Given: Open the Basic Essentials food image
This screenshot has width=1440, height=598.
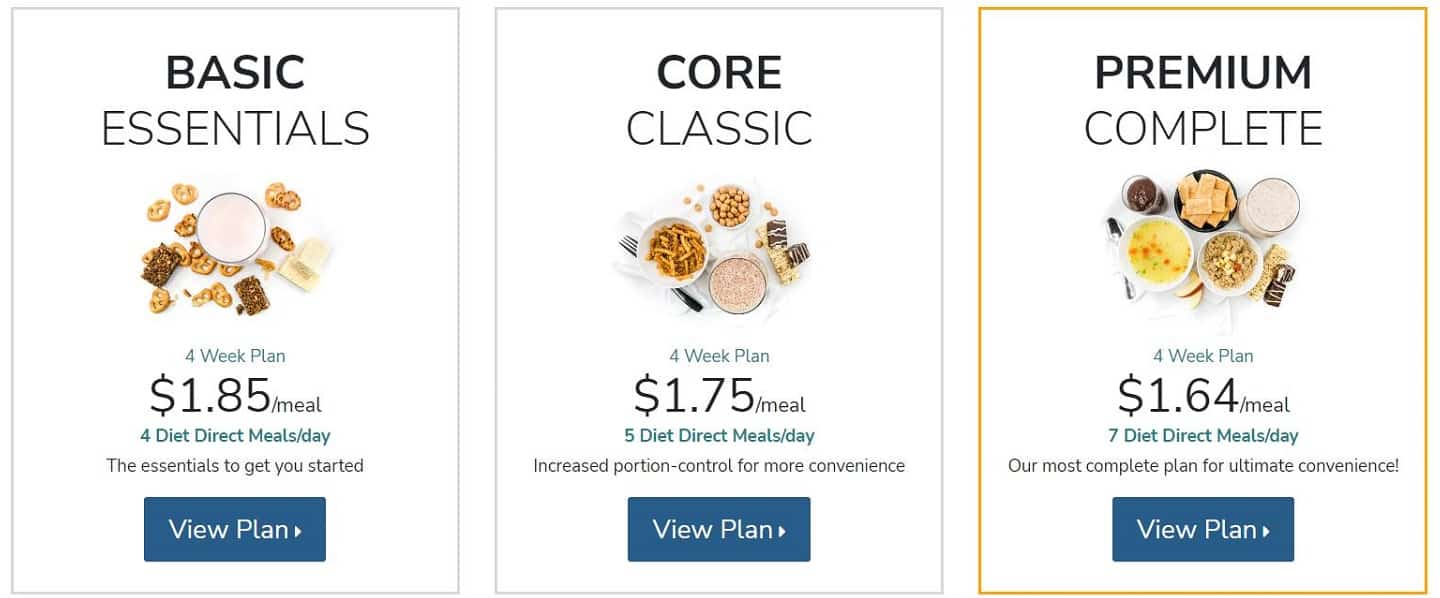Looking at the screenshot, I should click(235, 248).
